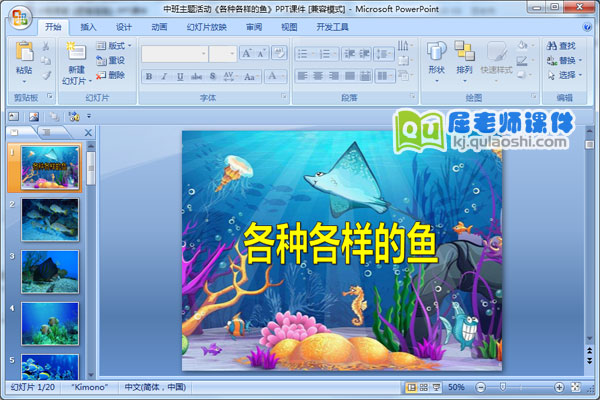Switch to the Slide Show tab

pos(207,27)
